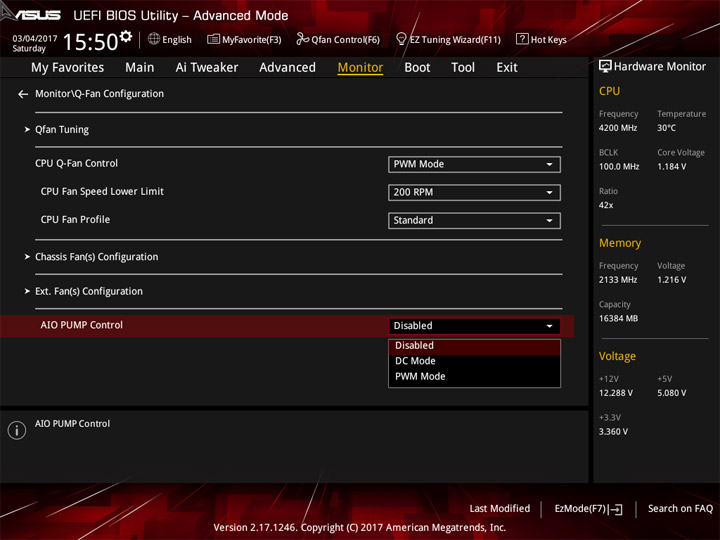Click the Hot Keys question mark icon
The image size is (720, 540).
click(522, 39)
